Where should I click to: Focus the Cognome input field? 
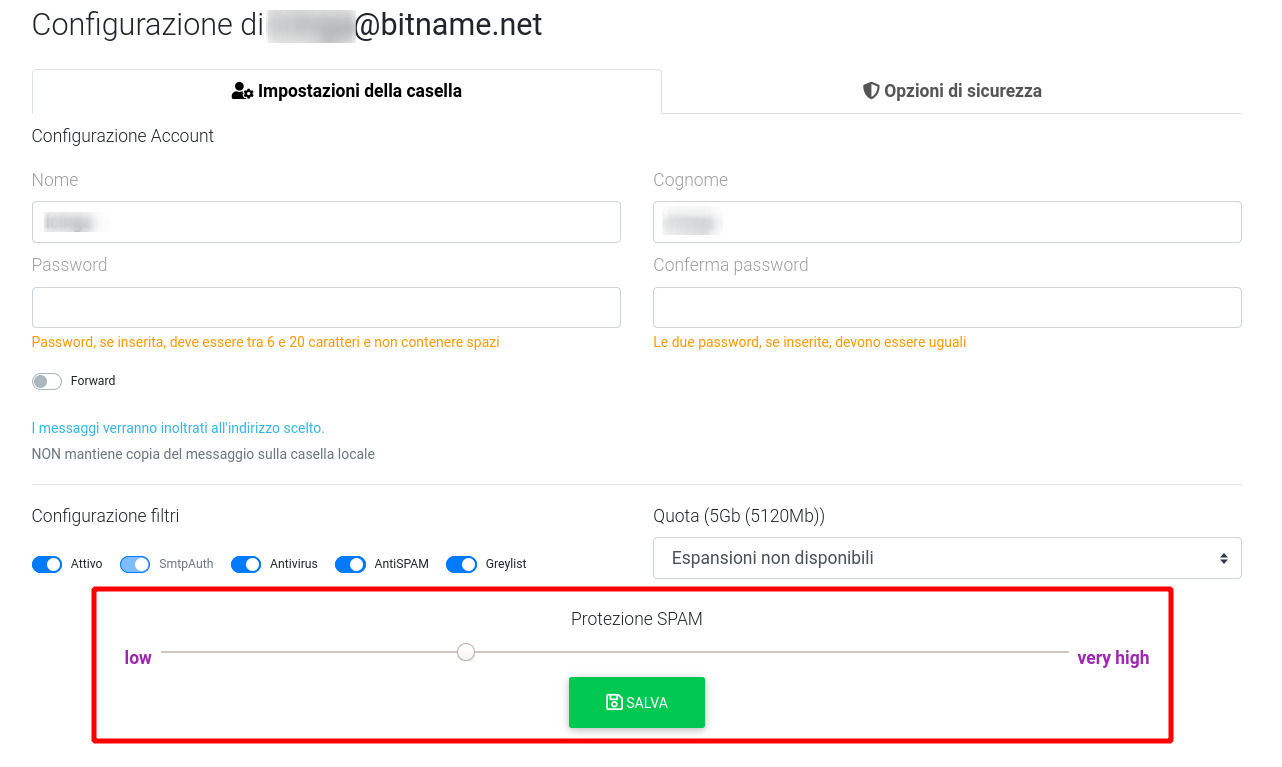click(947, 222)
